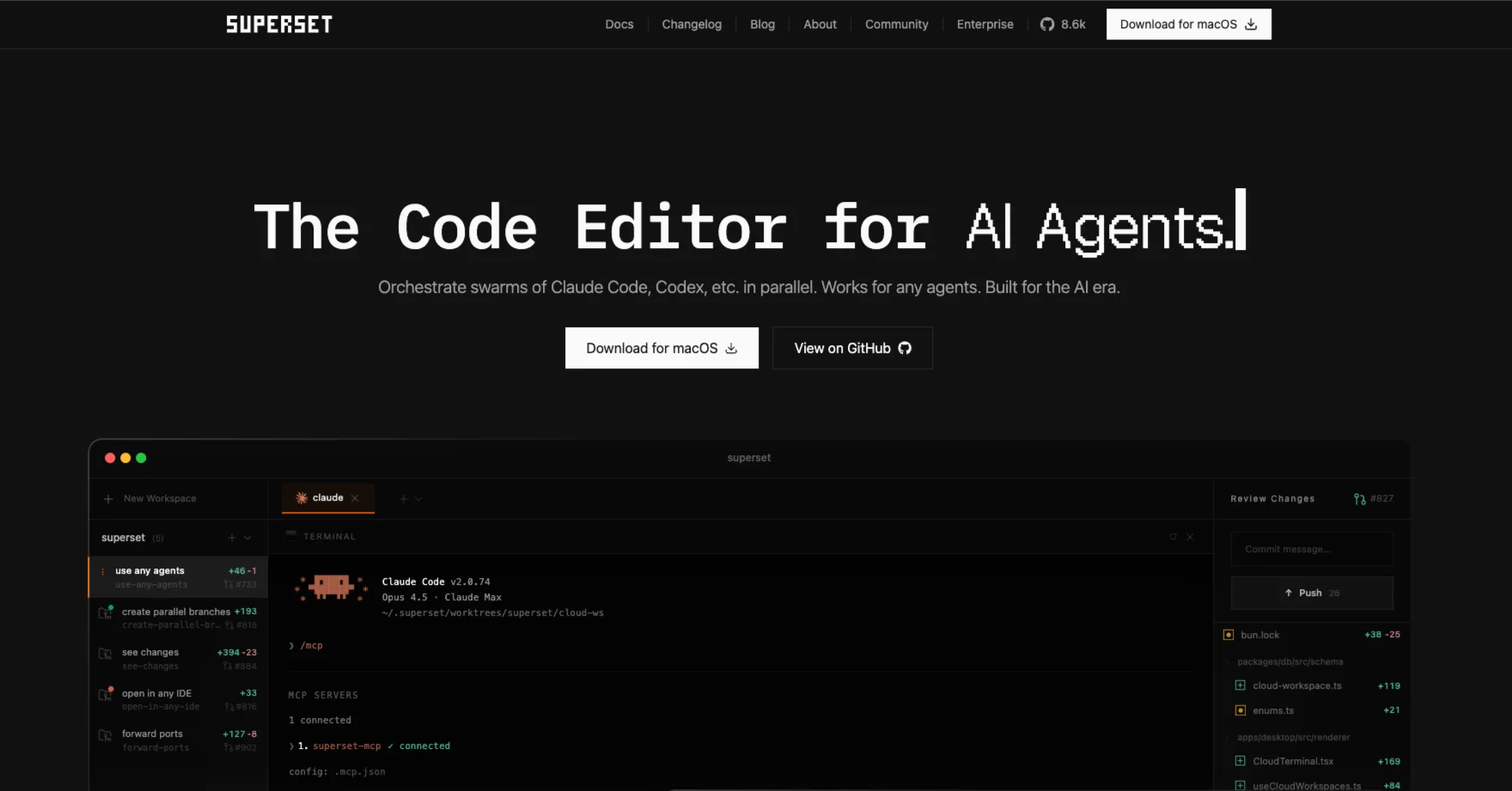Click the Superset logo in the header

point(279,24)
